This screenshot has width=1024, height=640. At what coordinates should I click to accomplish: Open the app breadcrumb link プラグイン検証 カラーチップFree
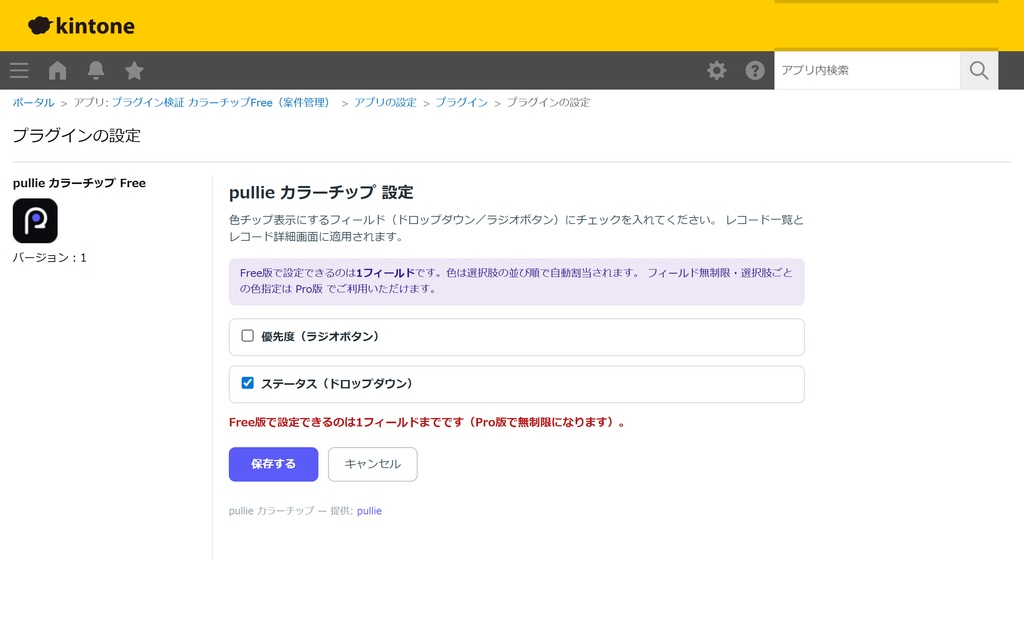222,103
